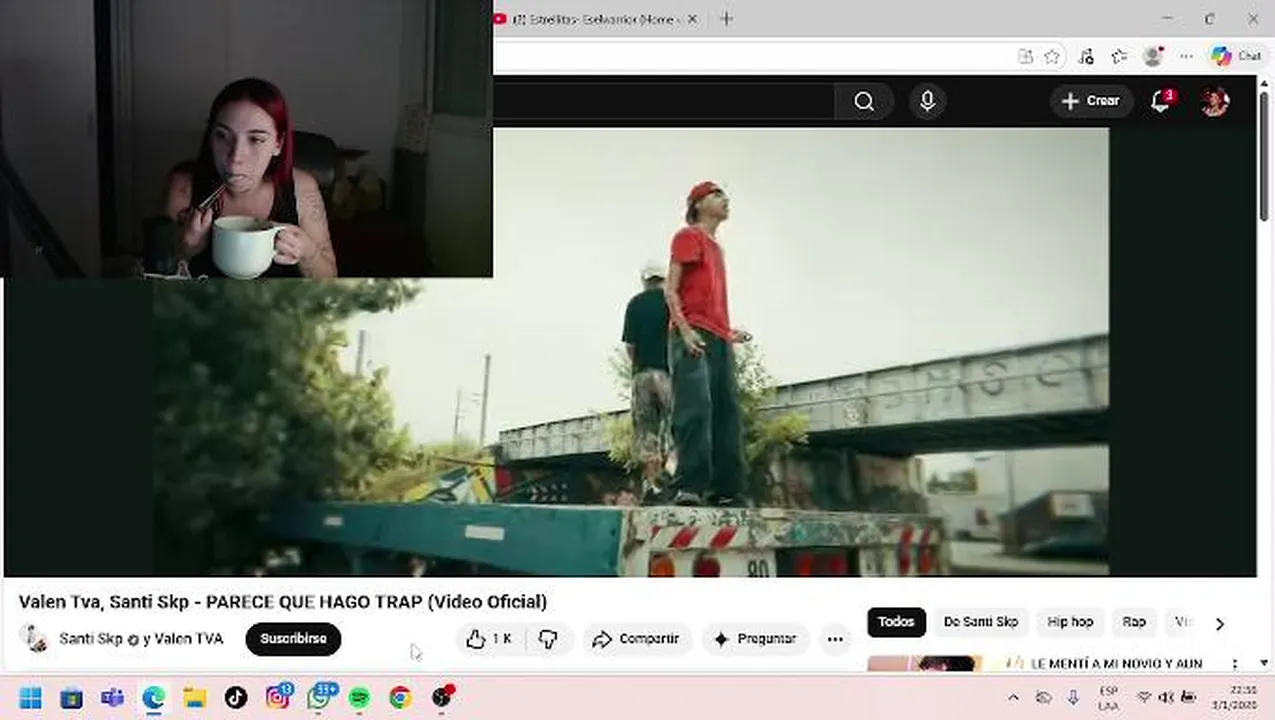Viewport: 1275px width, 720px height.
Task: Open Windows Start menu
Action: [x=30, y=698]
